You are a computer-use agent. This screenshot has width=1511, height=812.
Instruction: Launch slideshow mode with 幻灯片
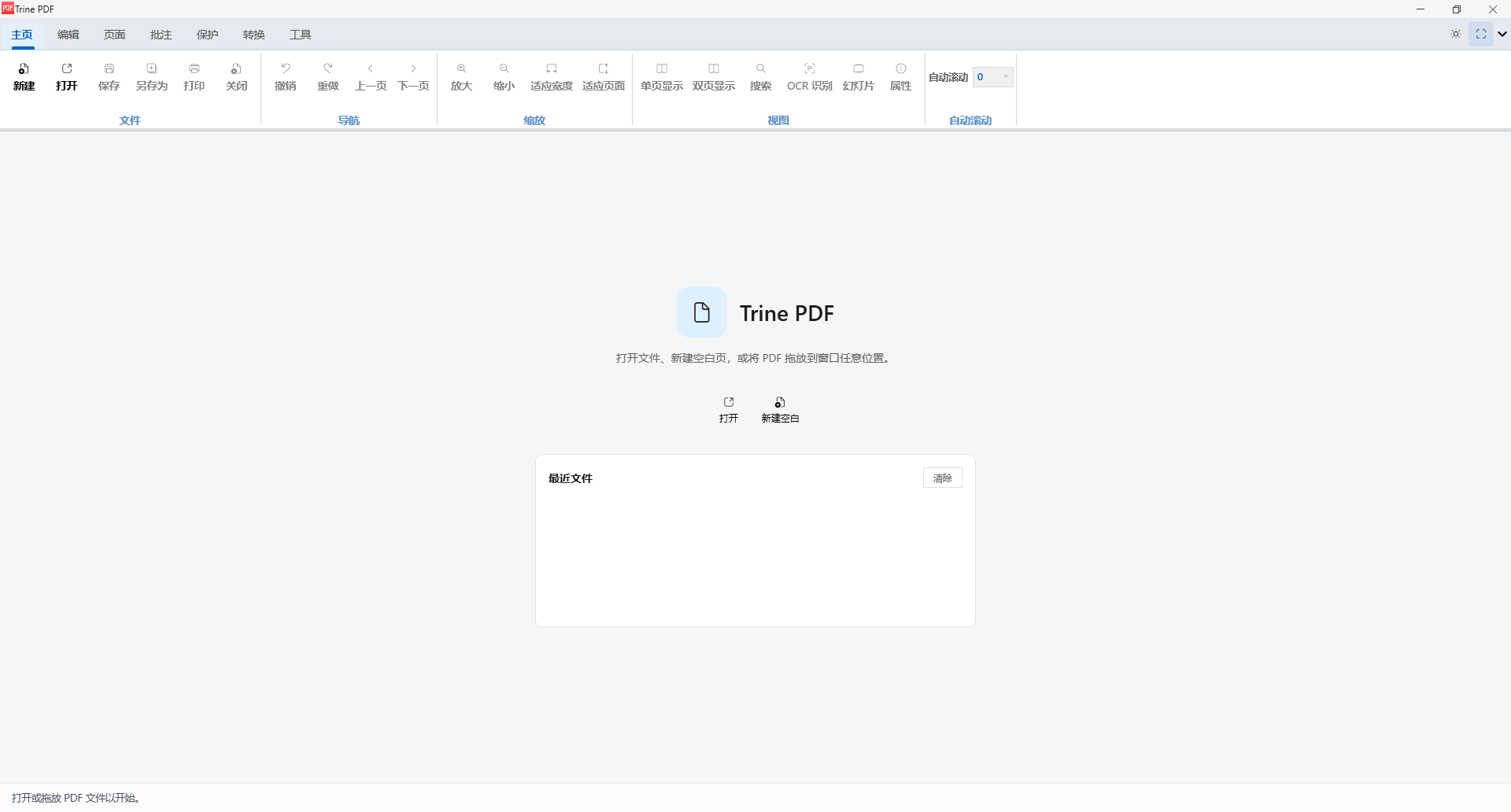[x=859, y=77]
